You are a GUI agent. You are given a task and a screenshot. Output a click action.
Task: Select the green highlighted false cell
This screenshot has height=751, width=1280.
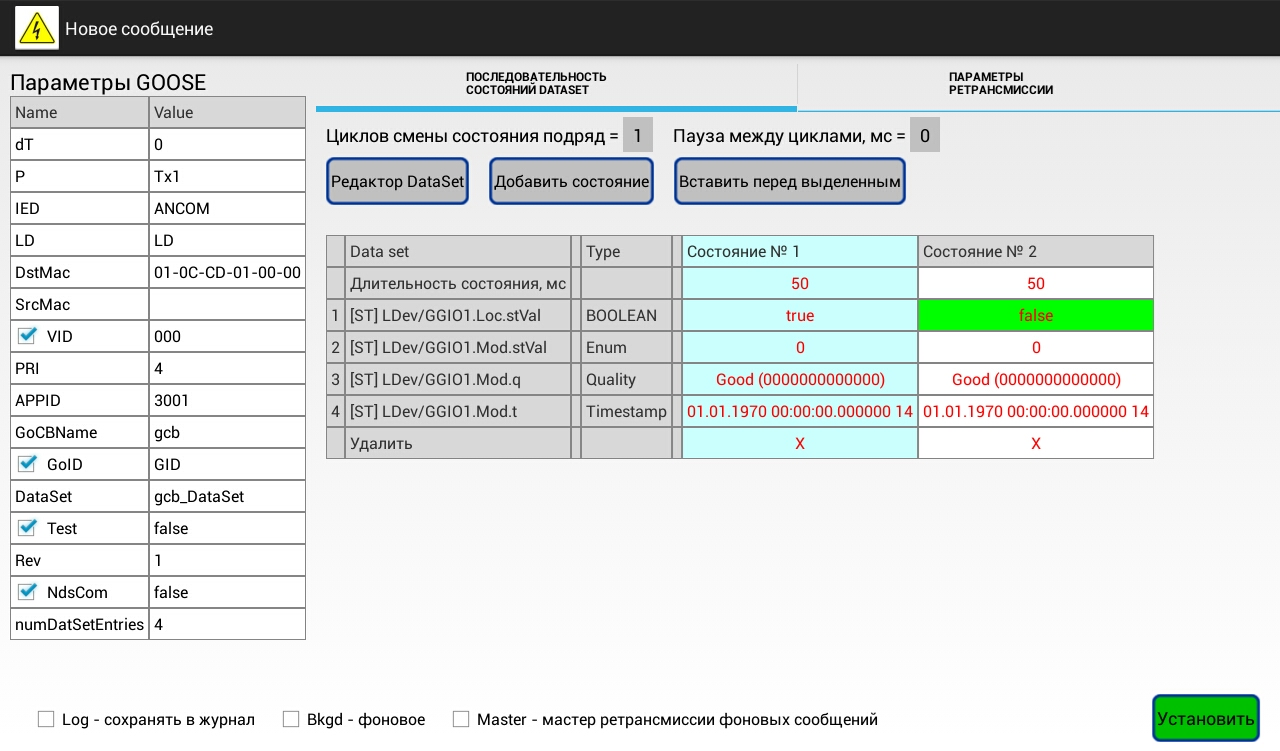pyautogui.click(x=1035, y=316)
